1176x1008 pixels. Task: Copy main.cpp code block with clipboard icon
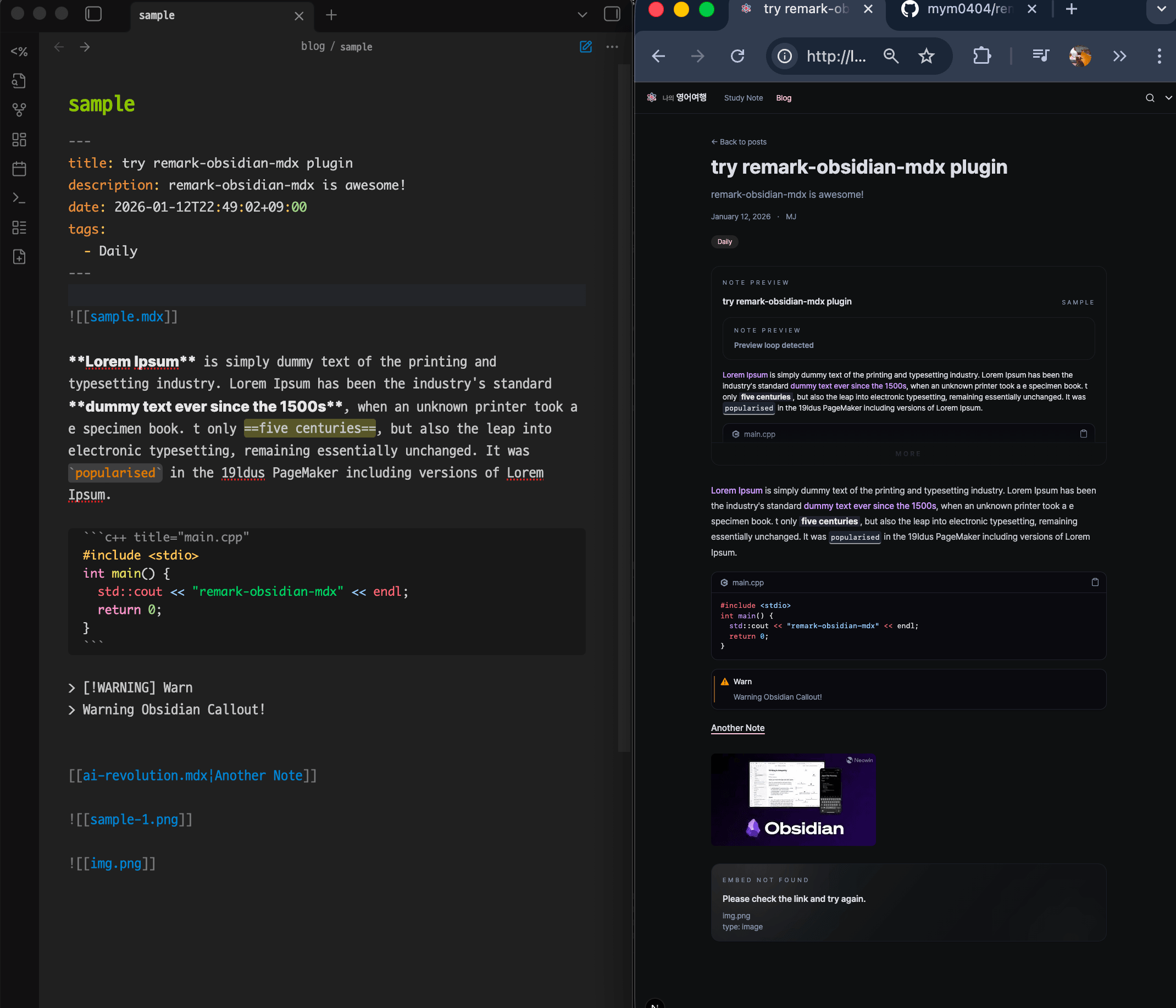point(1095,583)
